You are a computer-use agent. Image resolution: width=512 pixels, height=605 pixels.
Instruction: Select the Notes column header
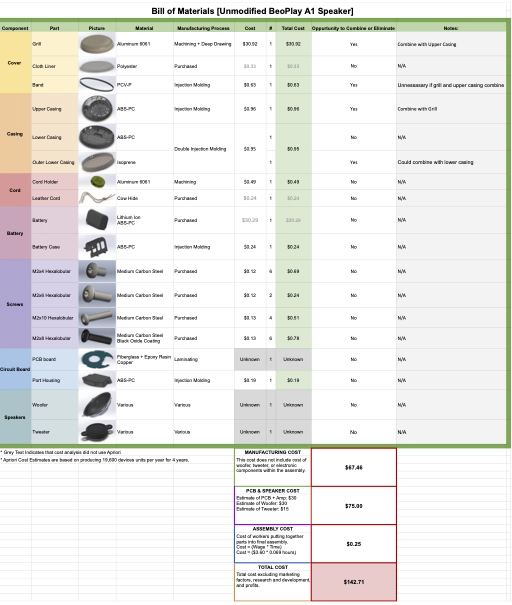point(451,28)
